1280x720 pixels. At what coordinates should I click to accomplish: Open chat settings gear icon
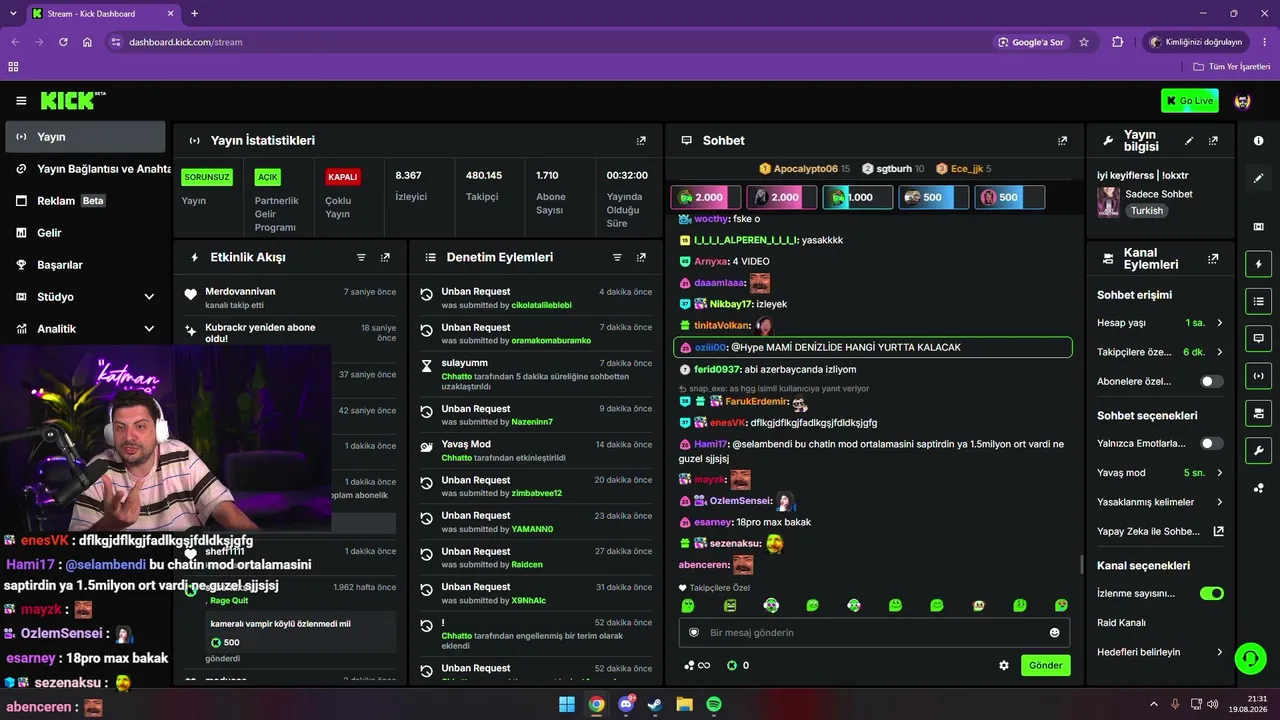[1004, 665]
